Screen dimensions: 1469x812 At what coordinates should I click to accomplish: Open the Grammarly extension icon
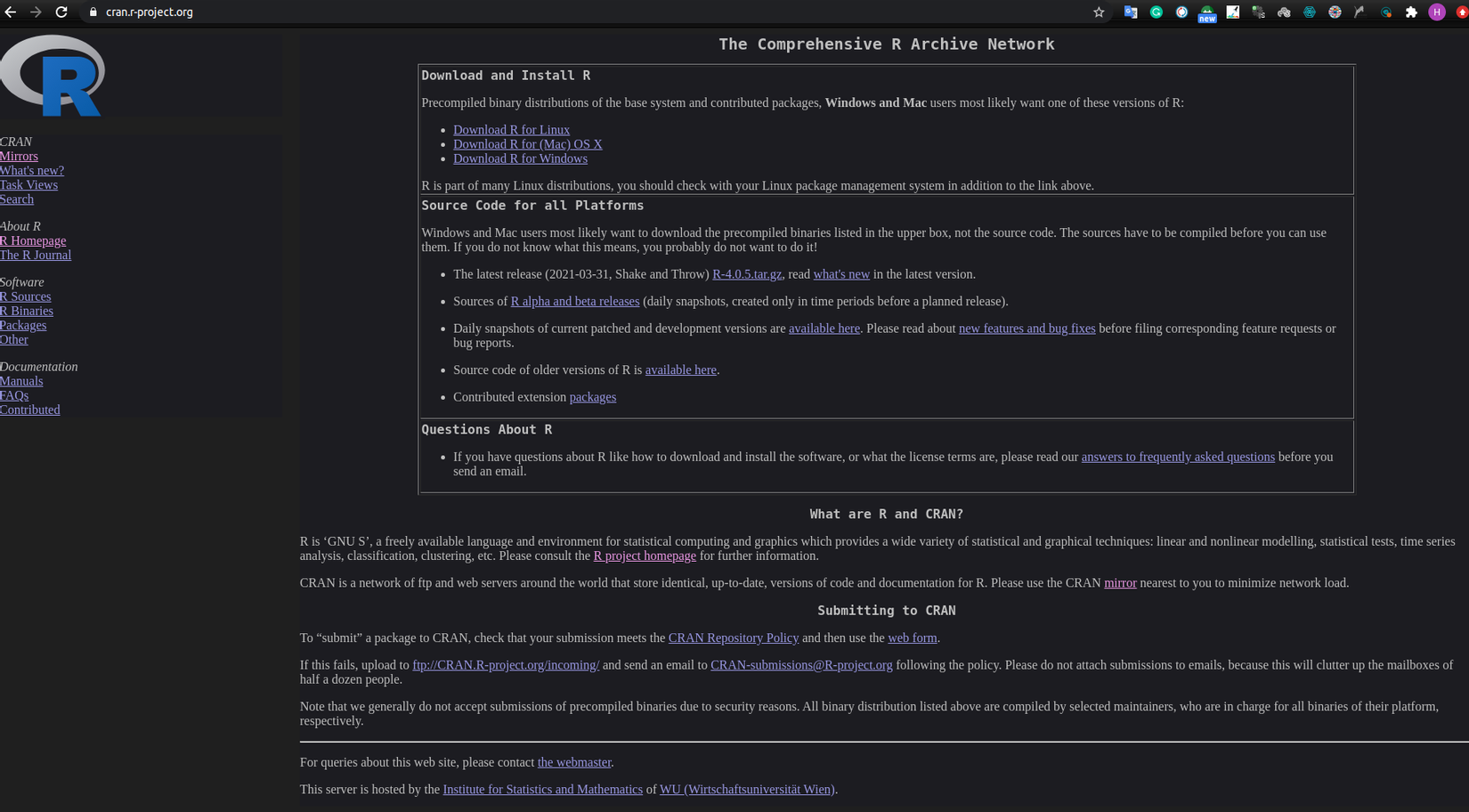(1157, 12)
